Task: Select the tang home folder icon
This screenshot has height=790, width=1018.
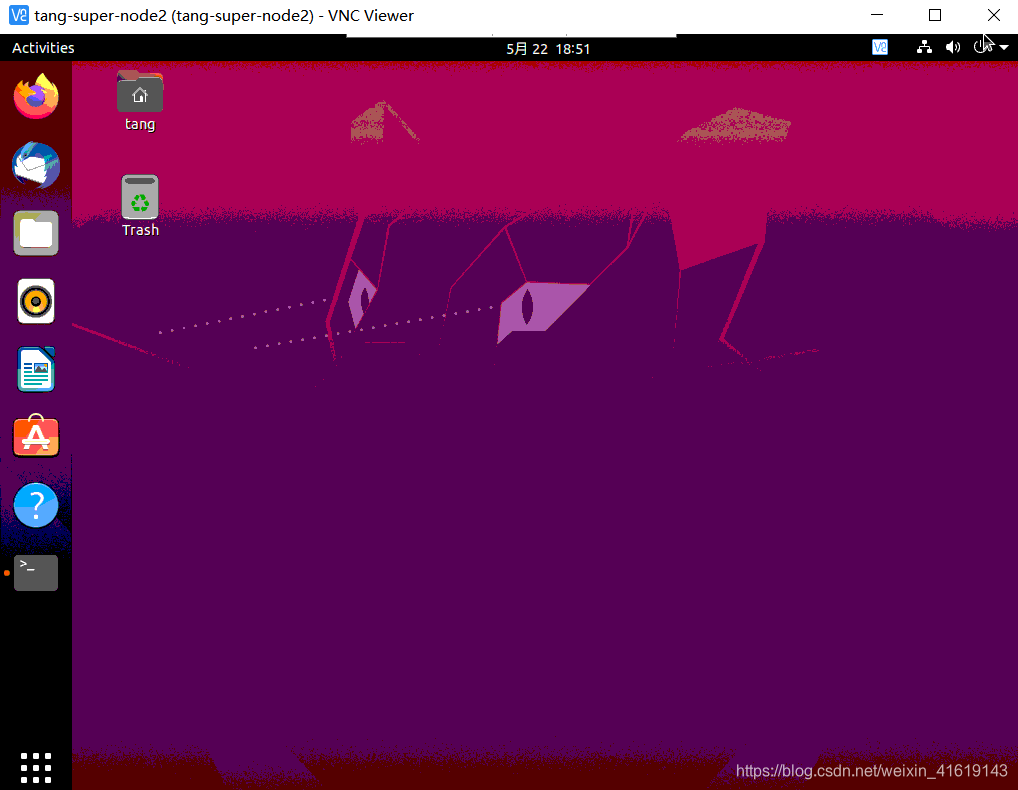Action: click(140, 101)
